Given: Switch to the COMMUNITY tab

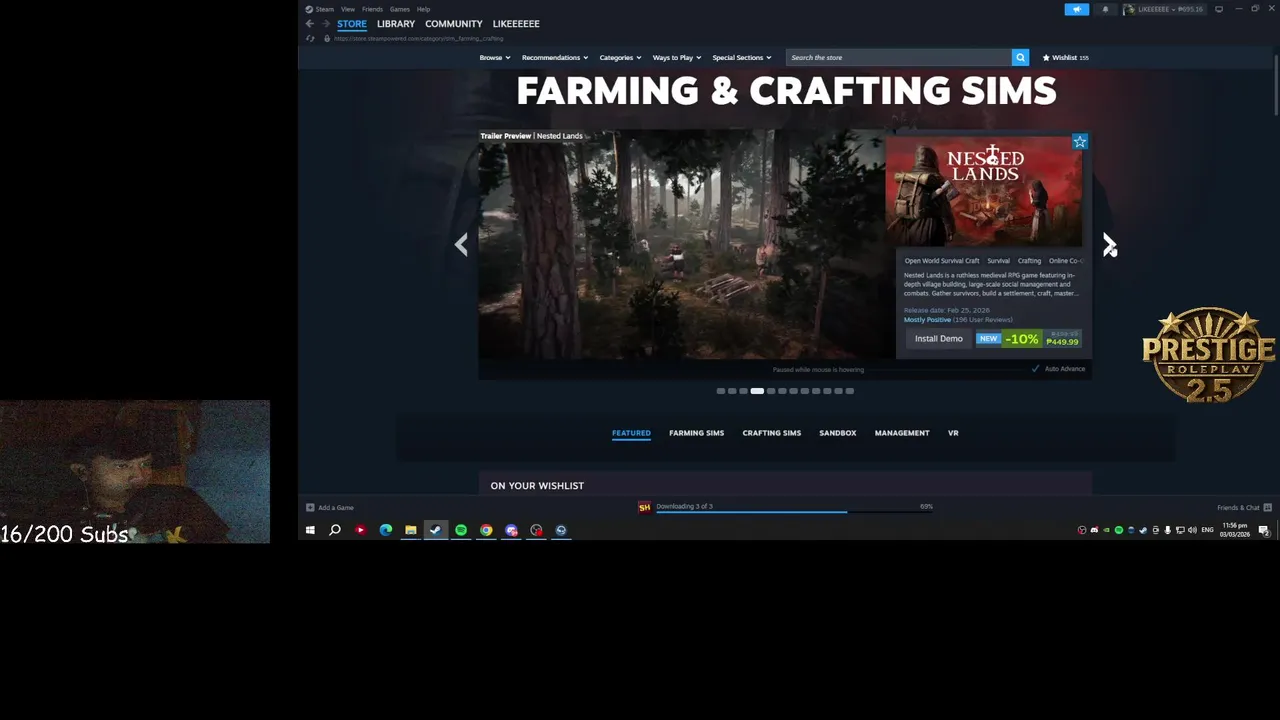Looking at the screenshot, I should pyautogui.click(x=454, y=24).
